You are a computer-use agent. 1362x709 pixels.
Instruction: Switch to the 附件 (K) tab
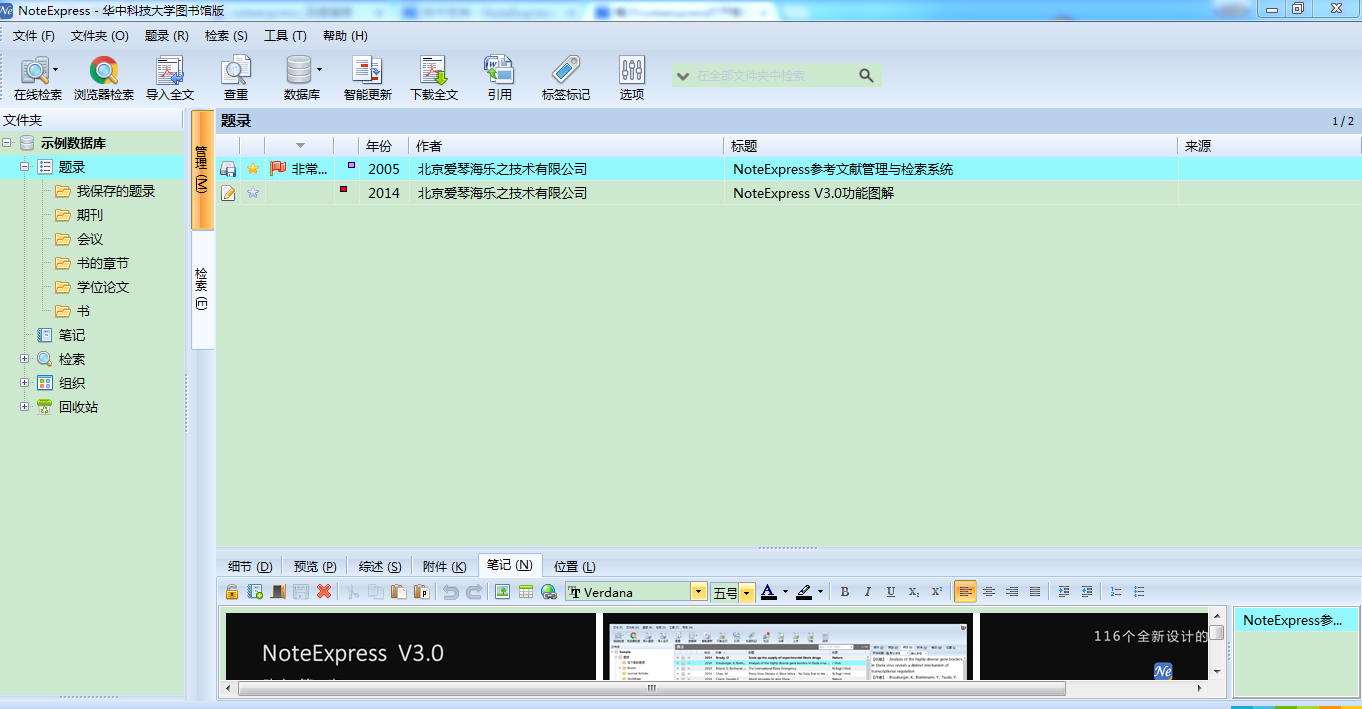click(x=445, y=567)
